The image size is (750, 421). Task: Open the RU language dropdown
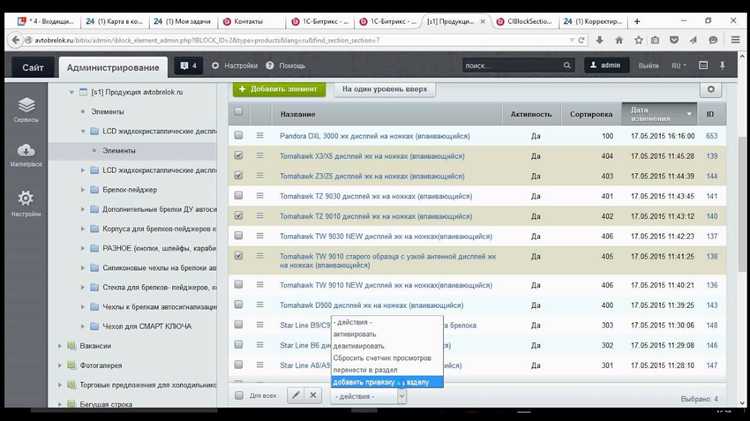[x=678, y=66]
